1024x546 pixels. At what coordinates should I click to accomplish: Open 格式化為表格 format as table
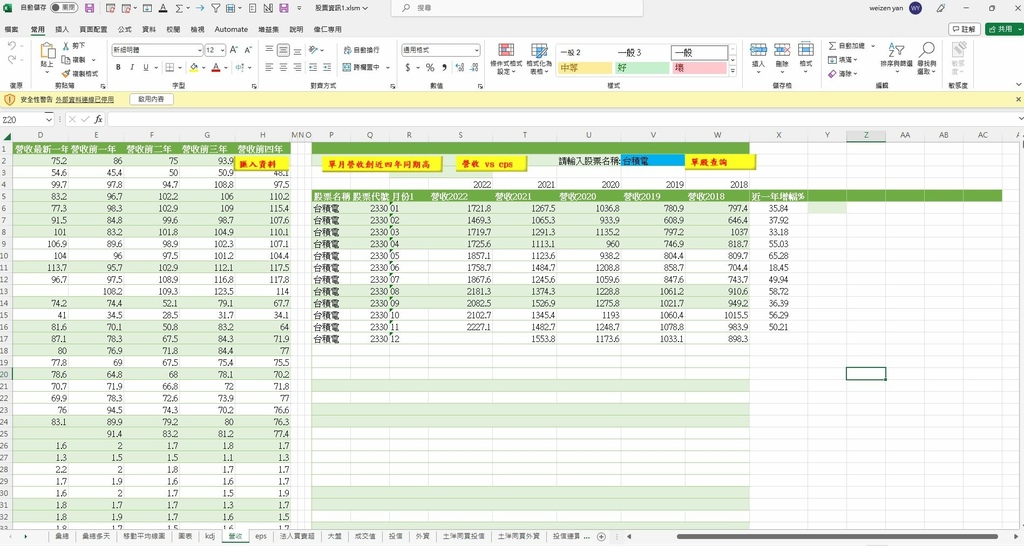pos(539,59)
